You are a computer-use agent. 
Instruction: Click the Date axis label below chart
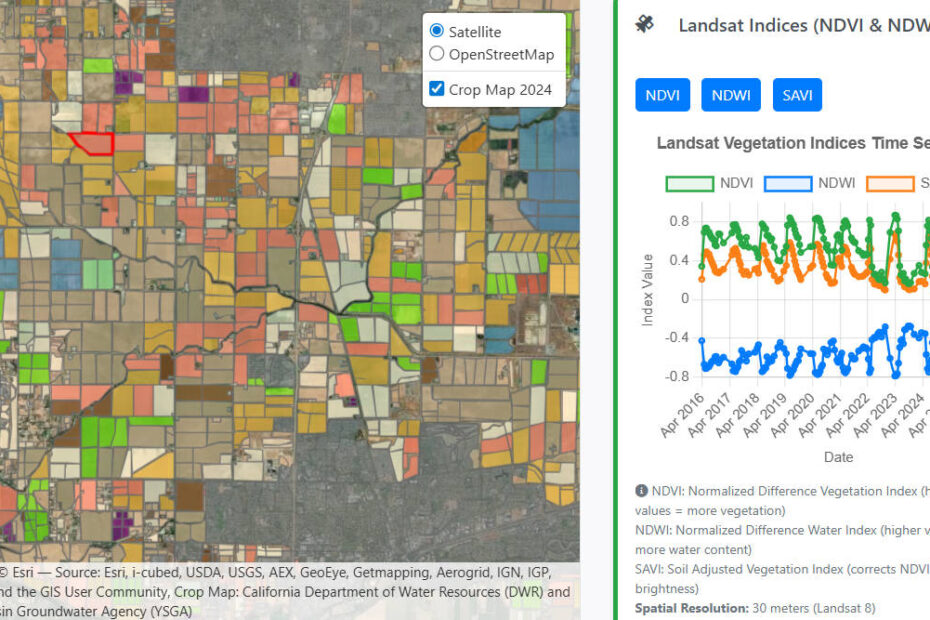coord(838,457)
